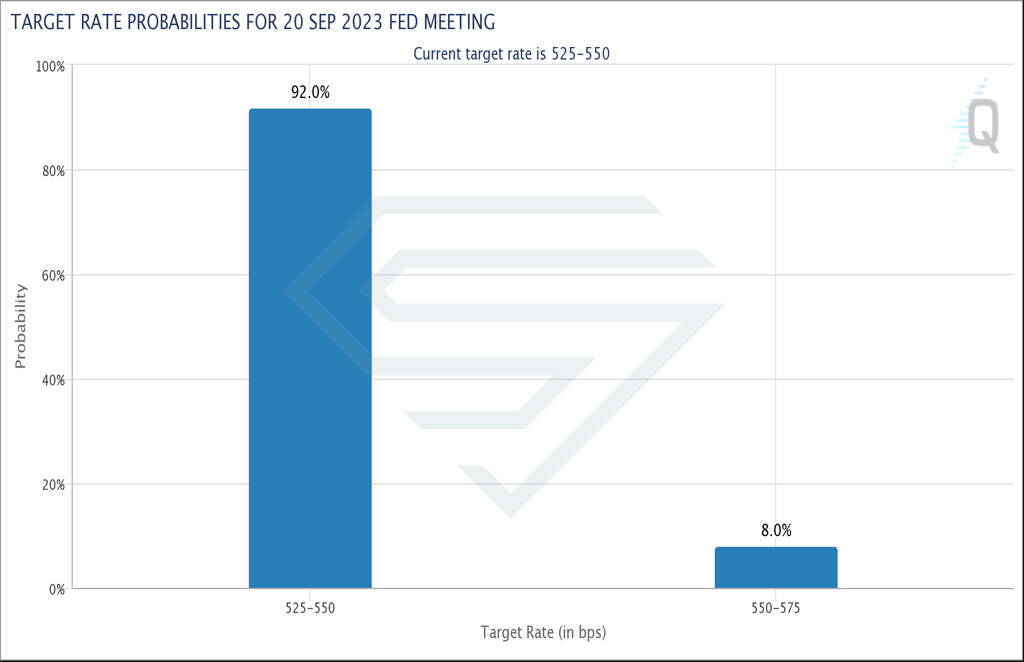Click the 8.0% data label
1024x662 pixels.
(776, 530)
